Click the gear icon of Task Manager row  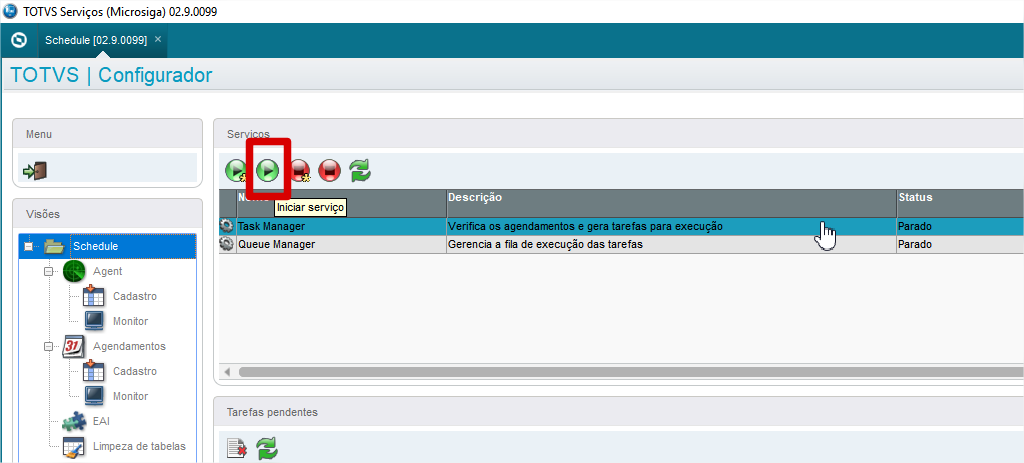pyautogui.click(x=227, y=226)
